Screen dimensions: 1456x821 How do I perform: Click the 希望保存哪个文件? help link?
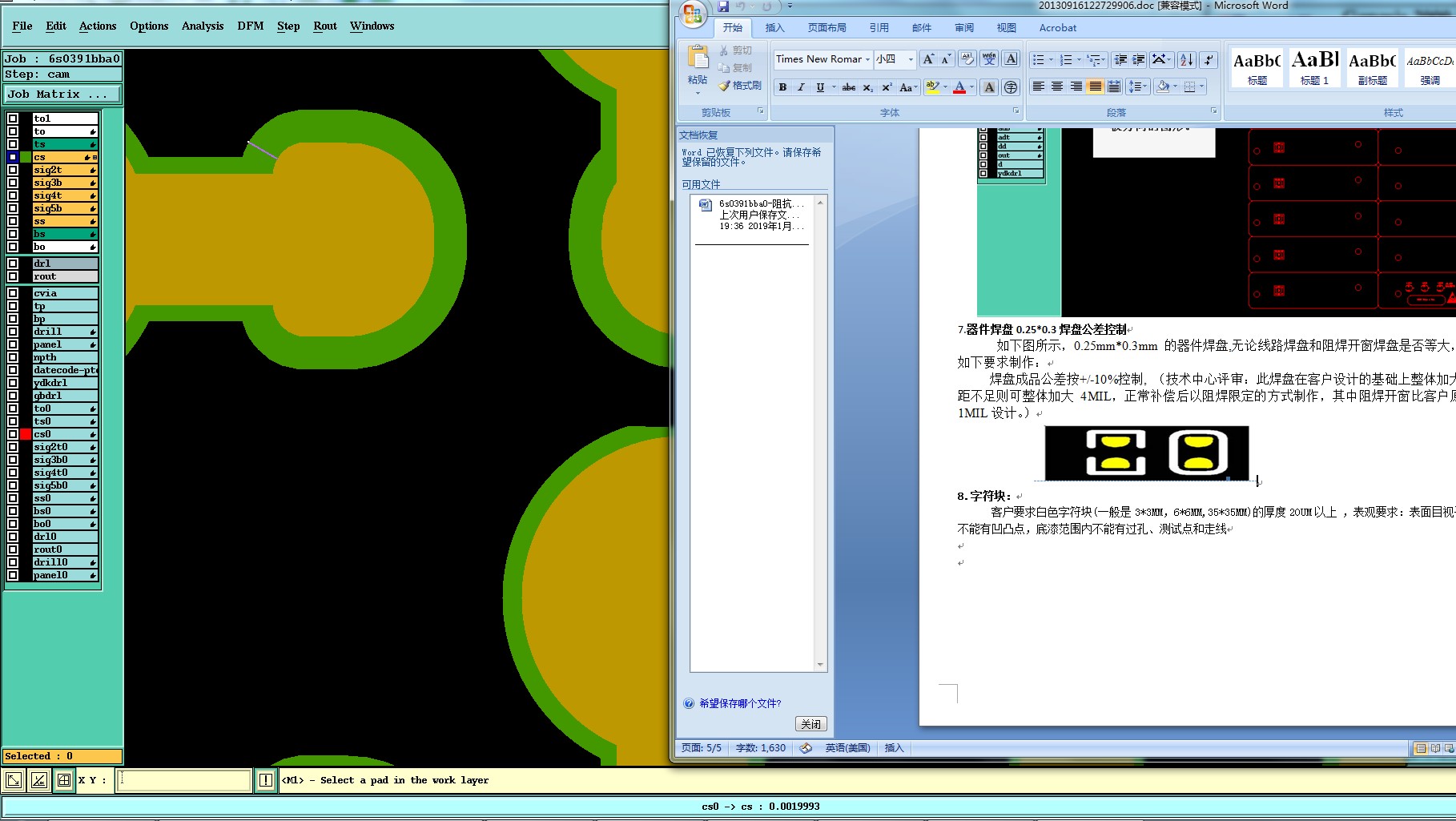(740, 703)
